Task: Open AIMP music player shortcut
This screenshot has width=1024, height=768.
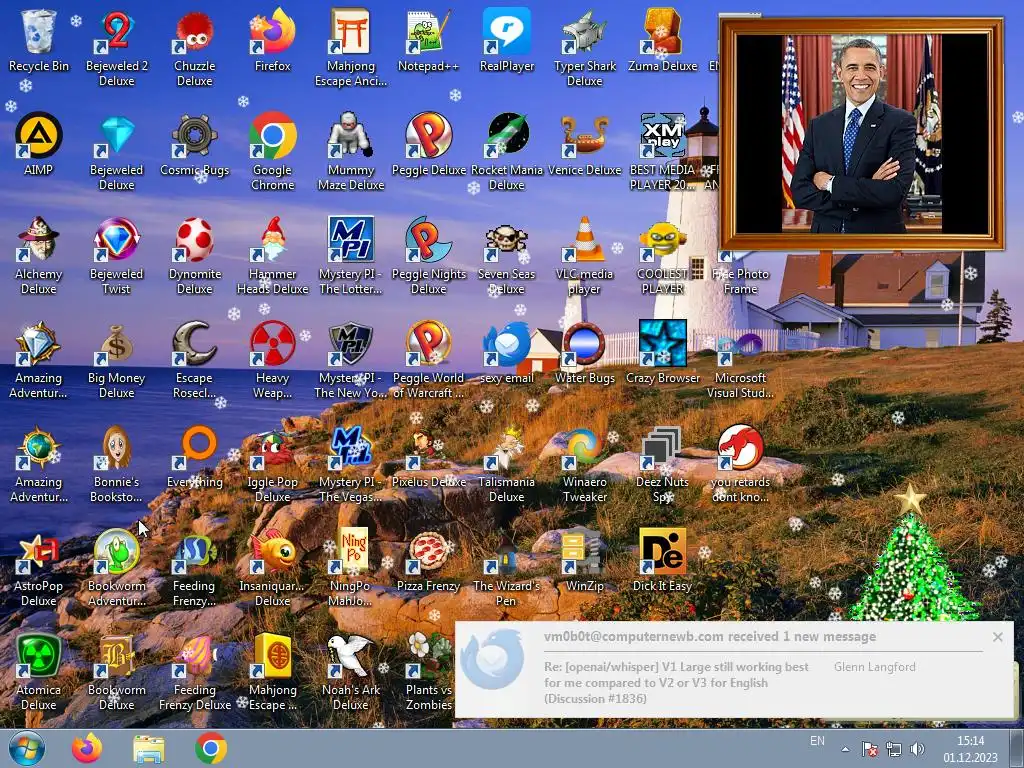Action: tap(39, 144)
